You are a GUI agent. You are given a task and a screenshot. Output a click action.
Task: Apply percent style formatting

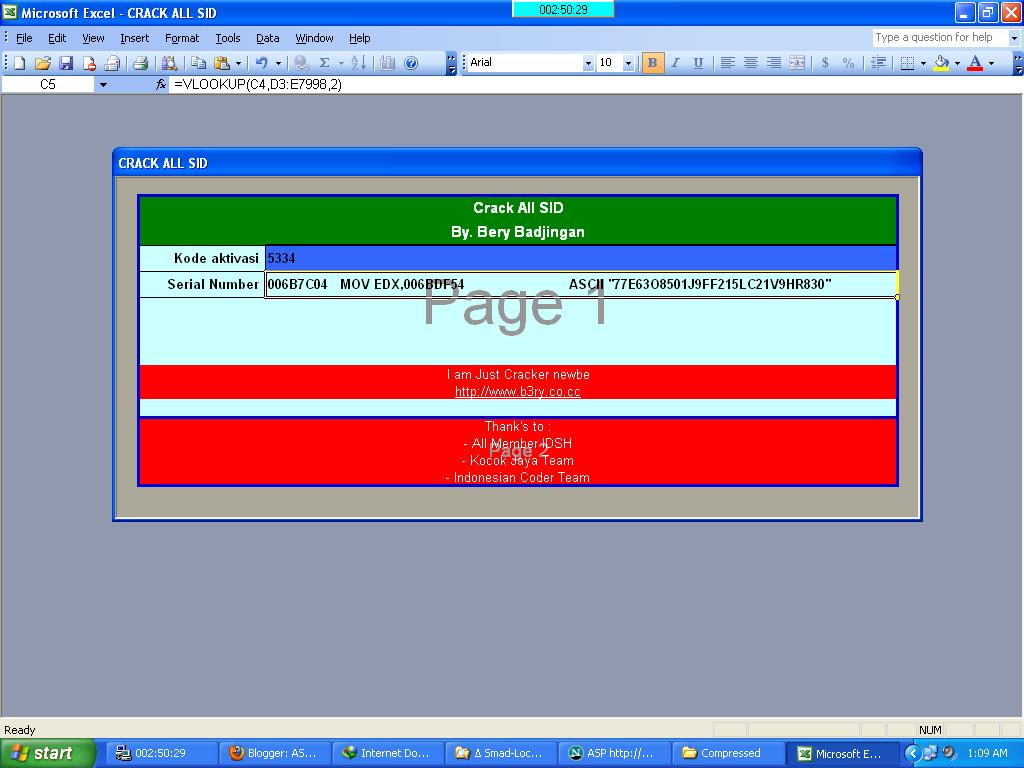pos(848,63)
